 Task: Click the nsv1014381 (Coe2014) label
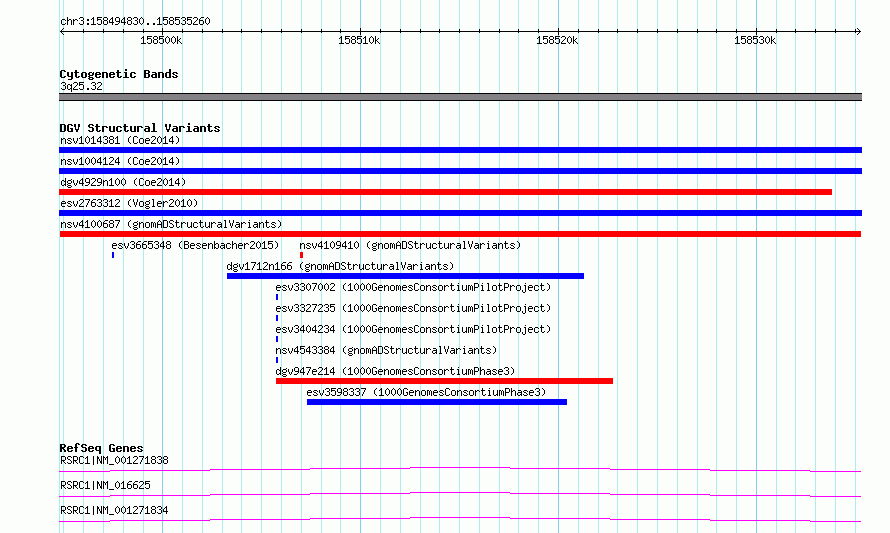(x=120, y=140)
